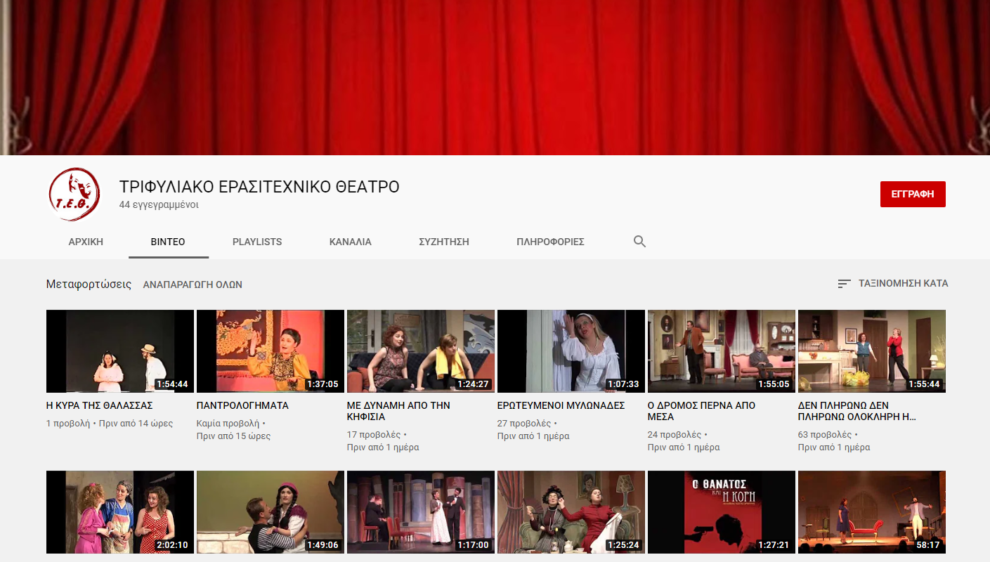990x562 pixels.
Task: Play the 1:54:44 video thumbnail
Action: [120, 351]
